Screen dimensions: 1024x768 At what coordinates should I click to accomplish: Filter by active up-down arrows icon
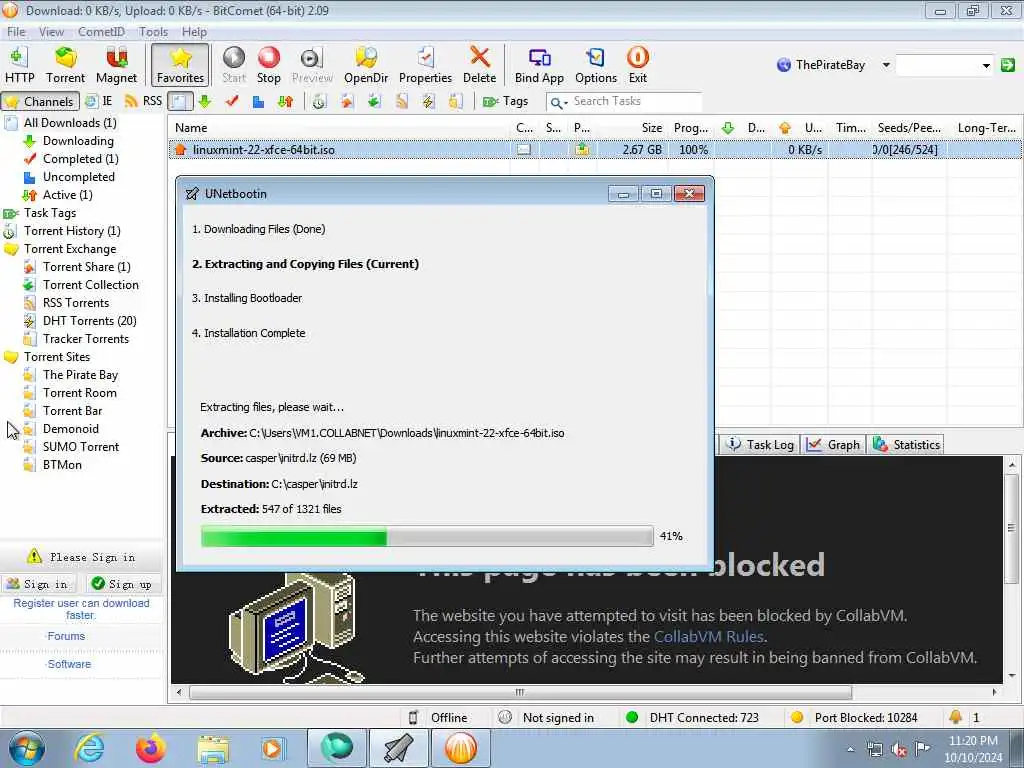point(285,101)
